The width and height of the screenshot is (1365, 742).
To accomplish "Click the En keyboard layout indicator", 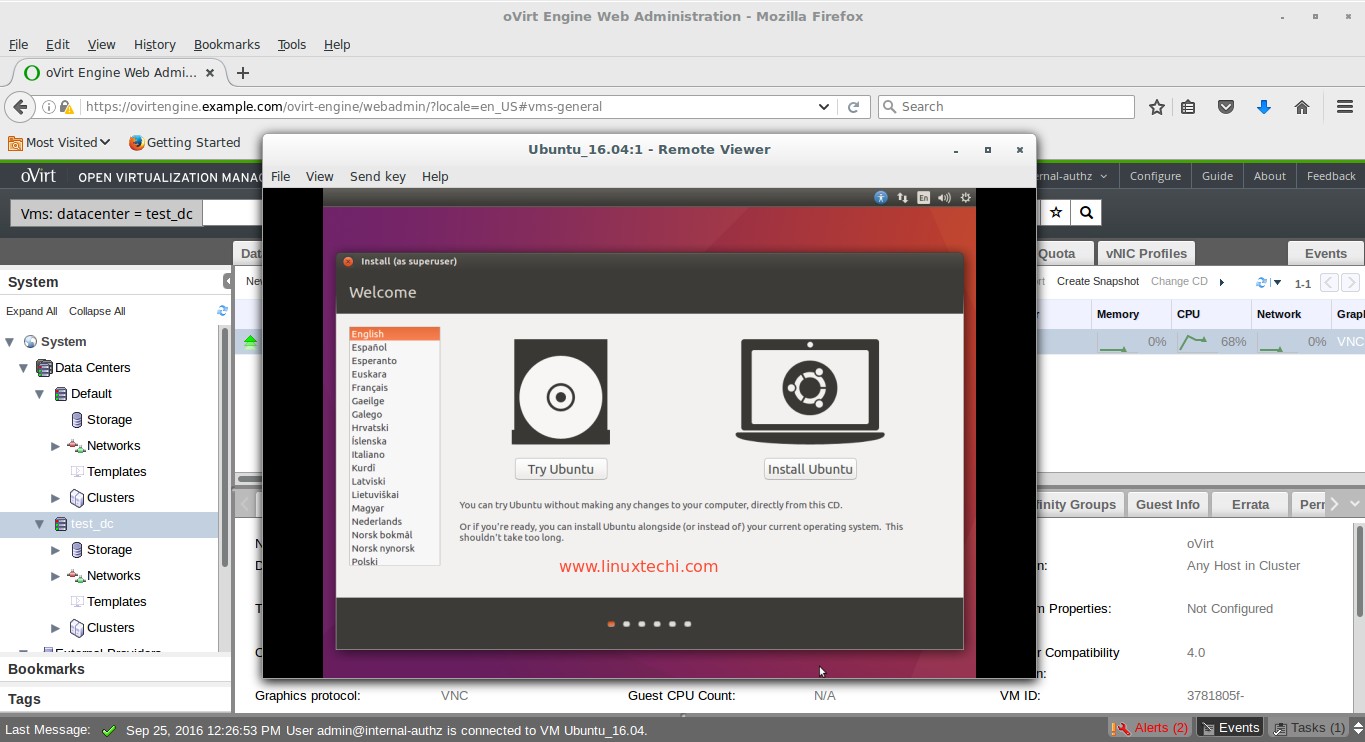I will tap(925, 198).
